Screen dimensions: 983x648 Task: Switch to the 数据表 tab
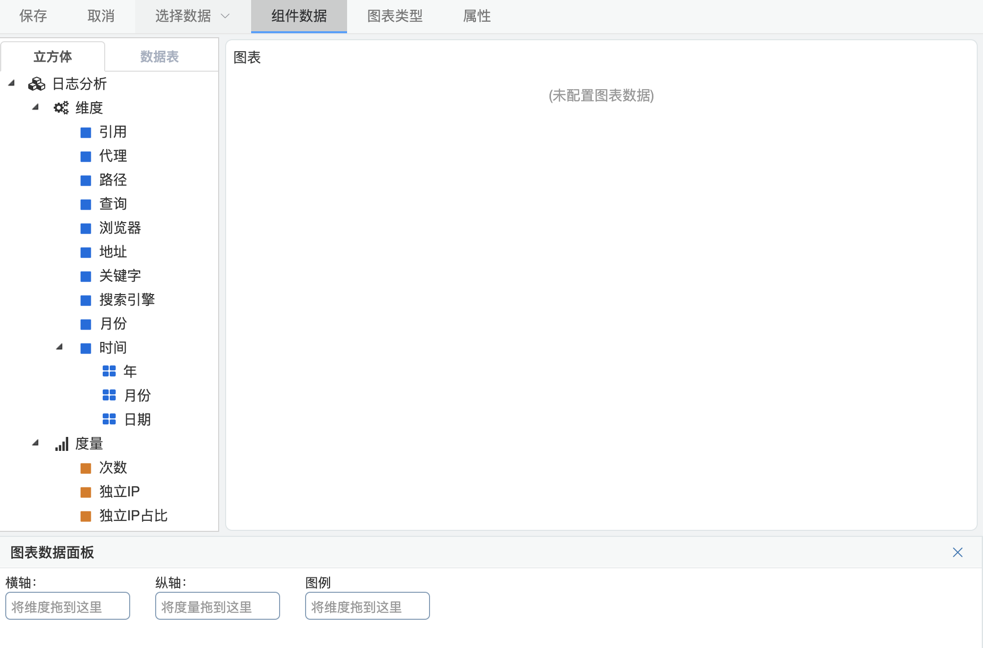[x=159, y=57]
